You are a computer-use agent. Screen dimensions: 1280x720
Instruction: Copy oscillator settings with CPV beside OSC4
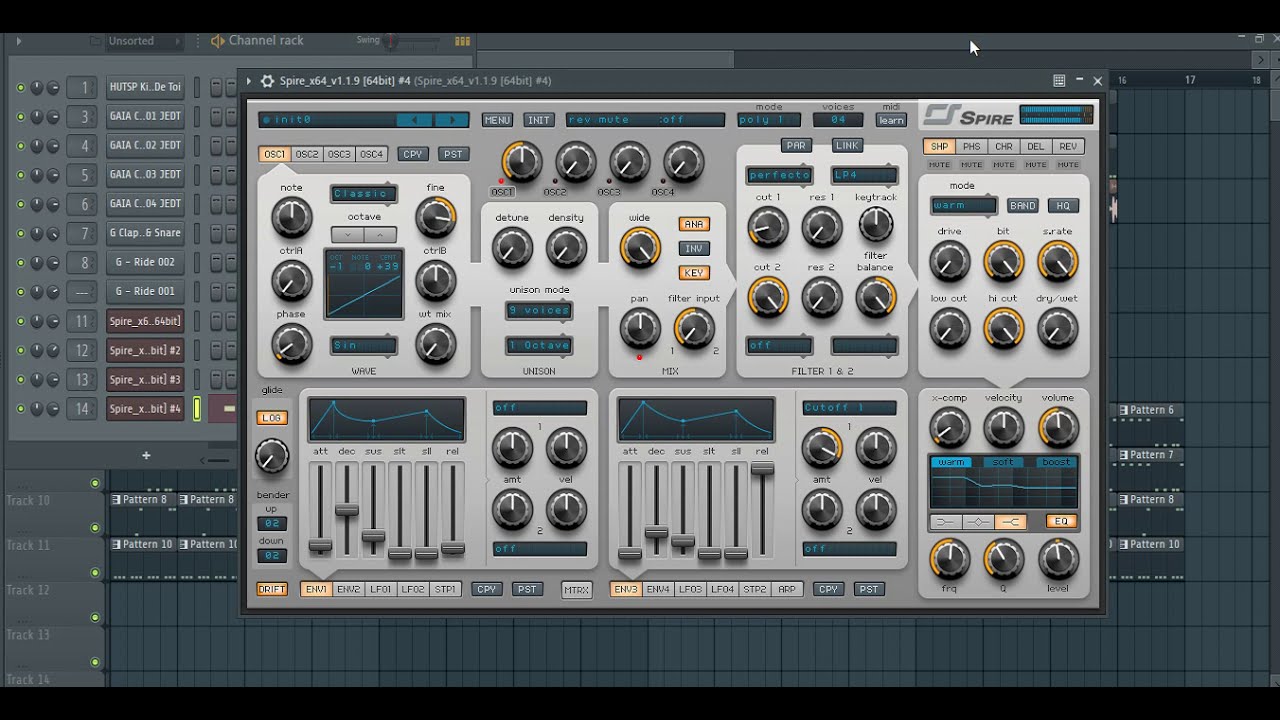click(413, 154)
